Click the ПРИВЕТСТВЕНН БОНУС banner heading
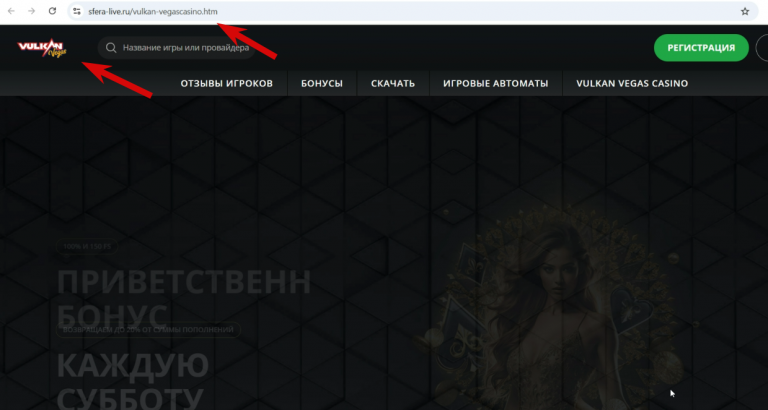 (184, 299)
